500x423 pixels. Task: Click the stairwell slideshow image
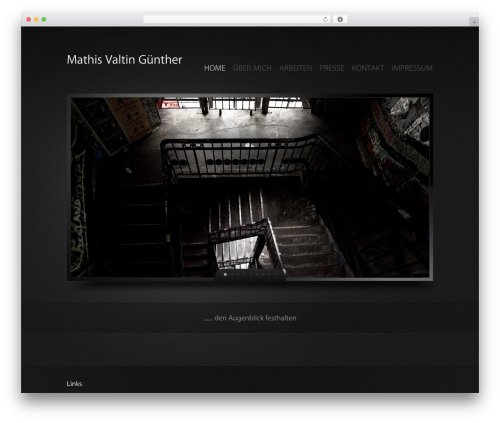(250, 187)
